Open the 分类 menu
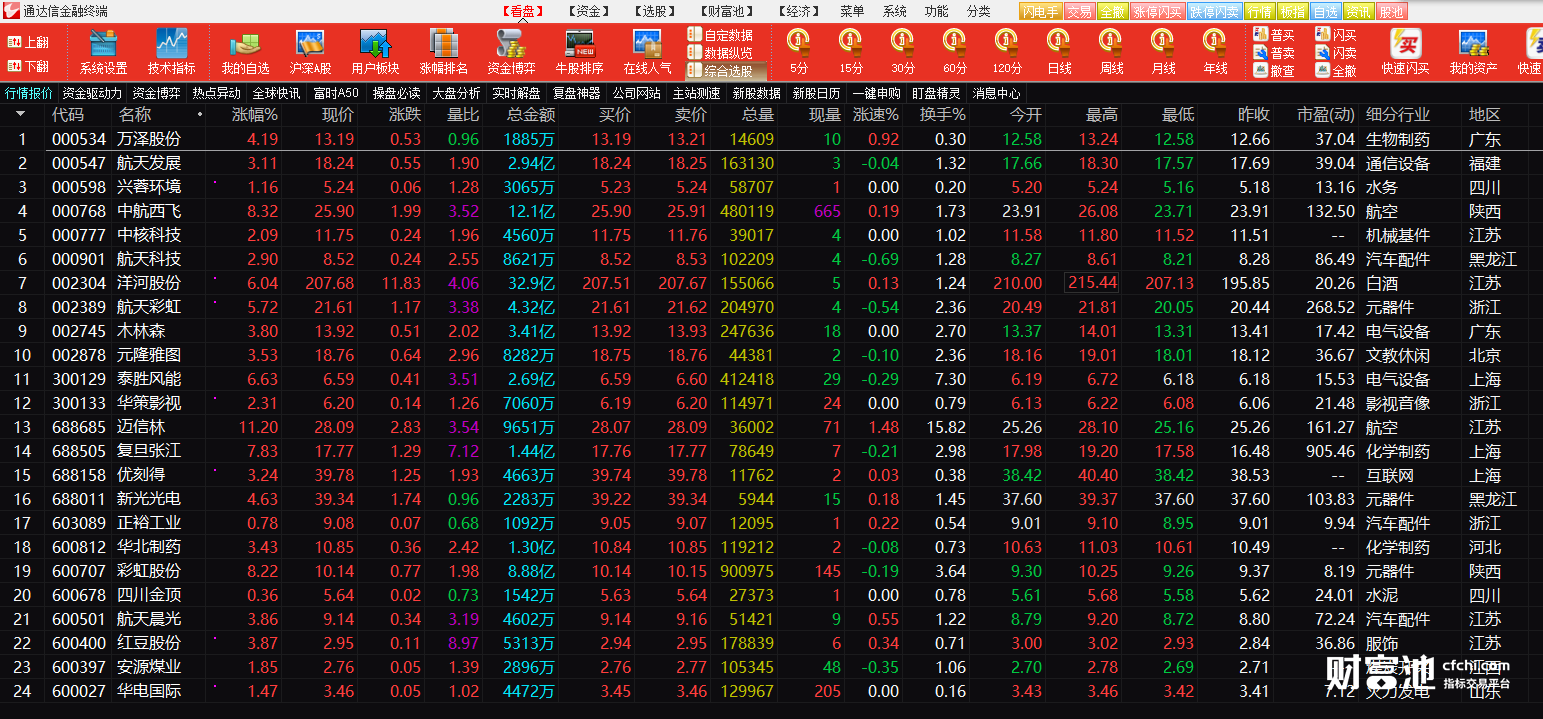The width and height of the screenshot is (1543, 719). coord(979,12)
